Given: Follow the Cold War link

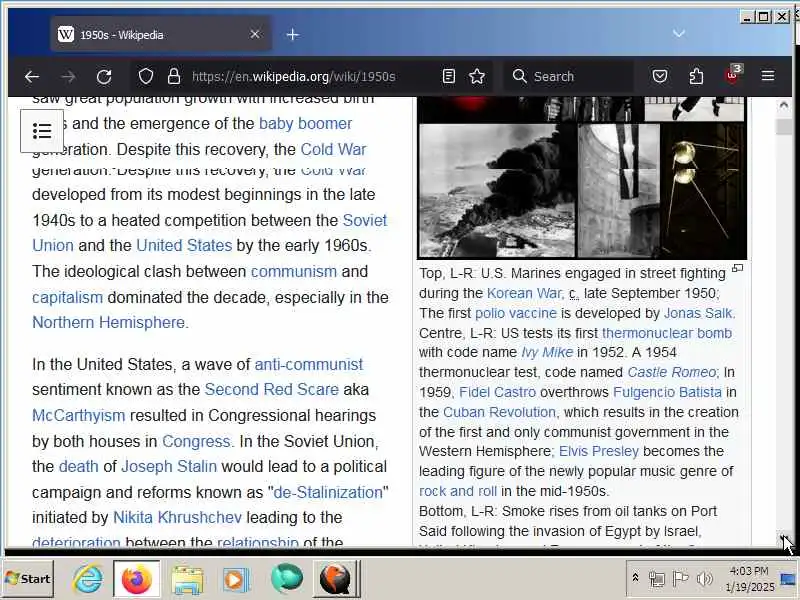Looking at the screenshot, I should 333,149.
